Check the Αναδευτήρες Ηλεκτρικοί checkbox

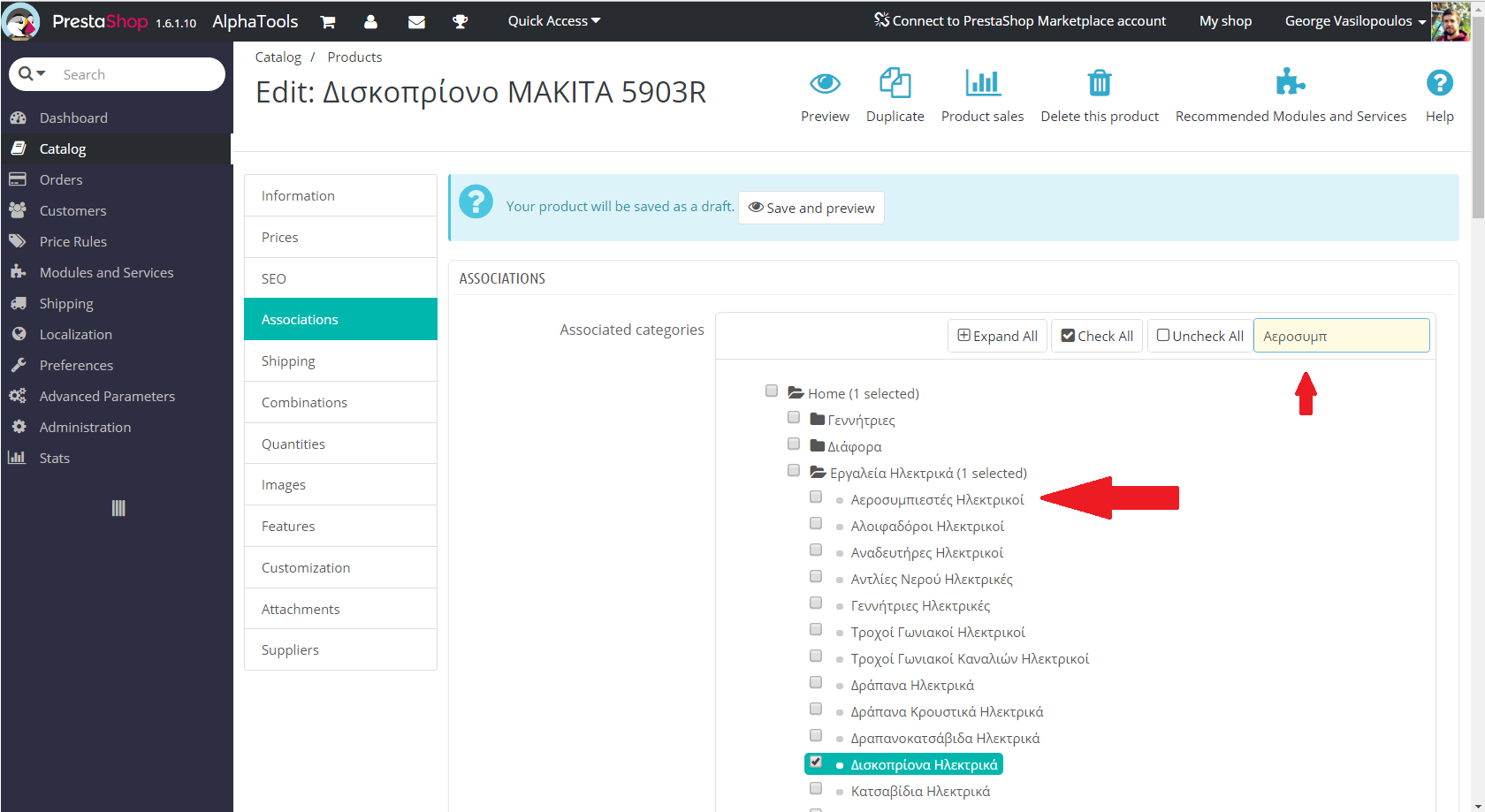coord(816,550)
